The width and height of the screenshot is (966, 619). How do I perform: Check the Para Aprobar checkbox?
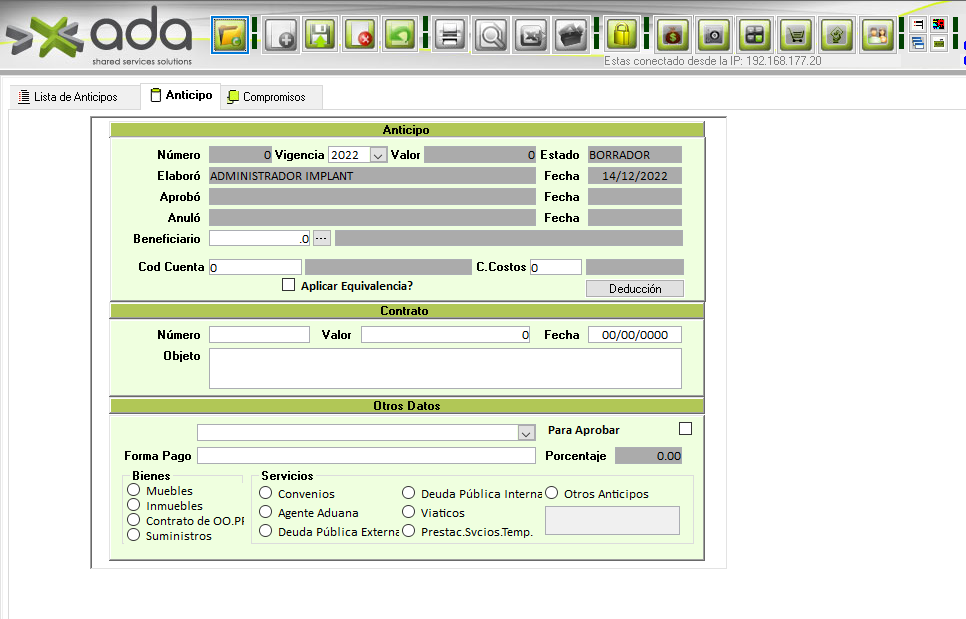point(685,429)
